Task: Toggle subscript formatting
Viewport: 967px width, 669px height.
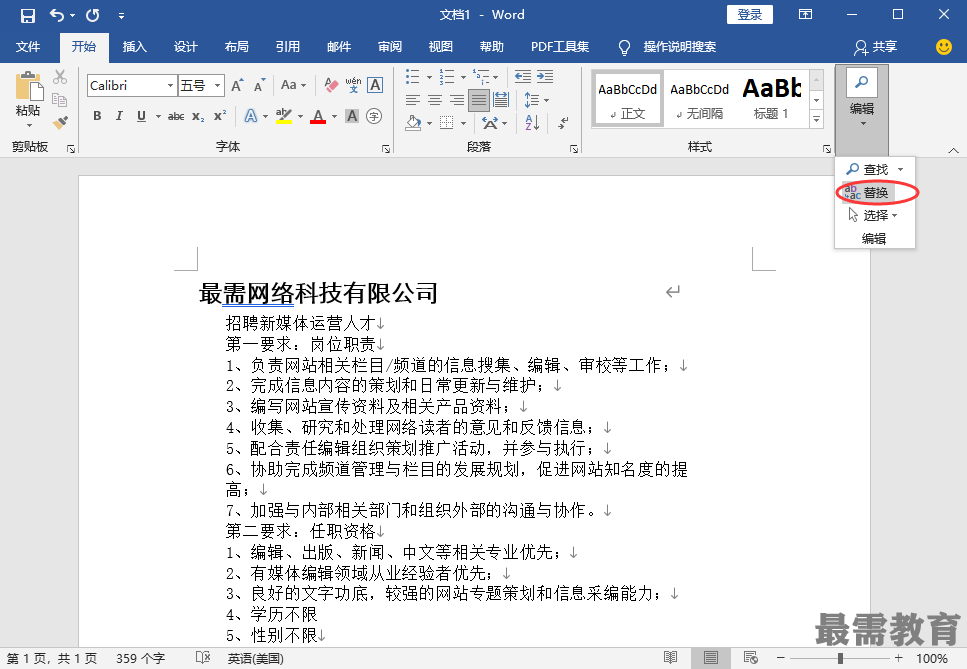Action: coord(198,116)
